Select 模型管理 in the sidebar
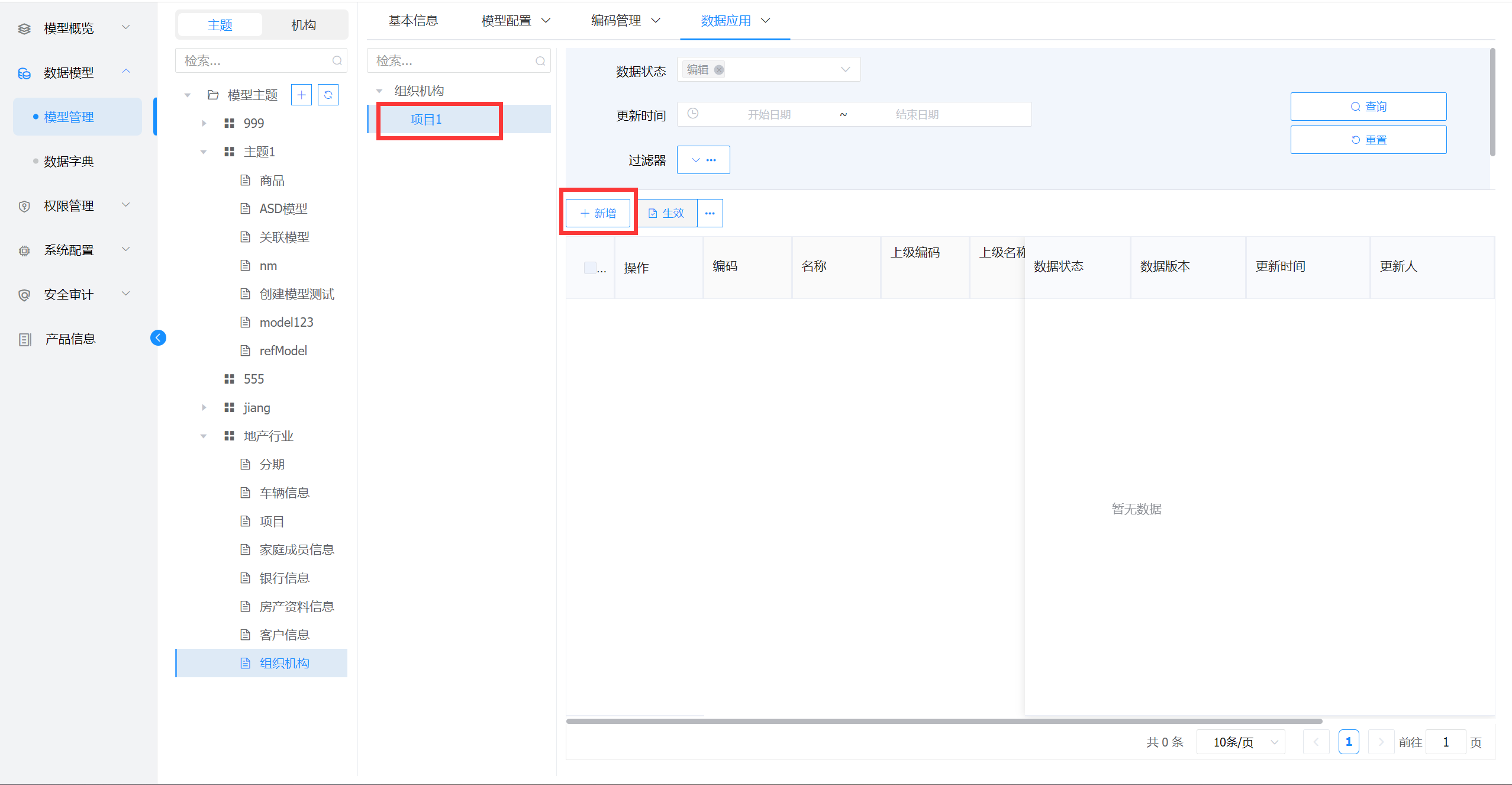Viewport: 1512px width, 785px height. click(x=78, y=117)
